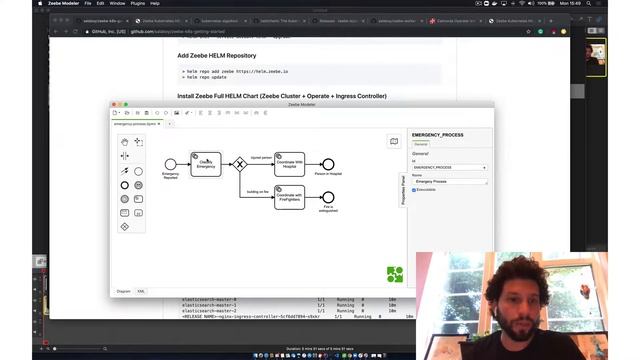
Task: Redo the last modeler action
Action: 166,113
